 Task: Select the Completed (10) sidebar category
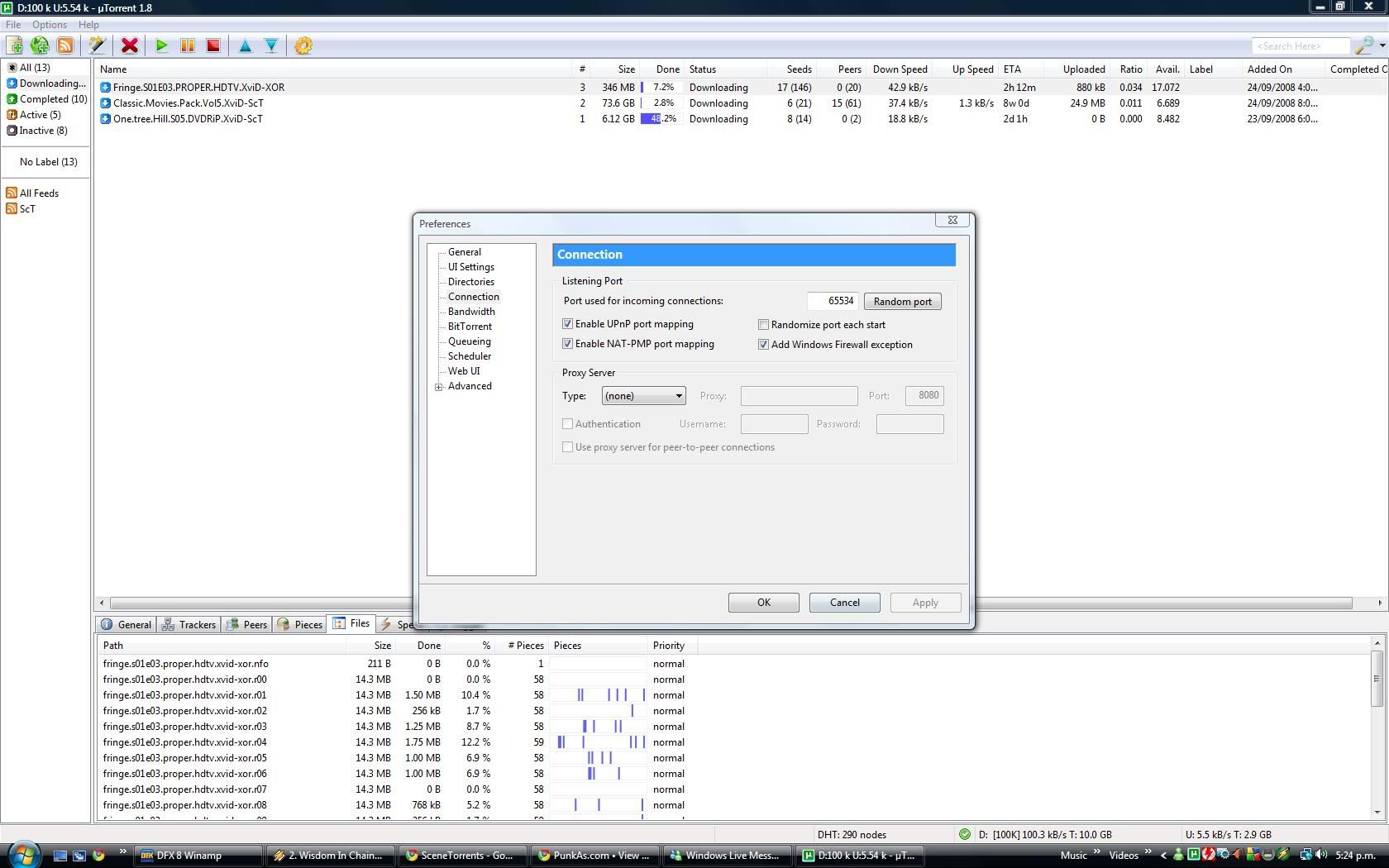point(47,99)
